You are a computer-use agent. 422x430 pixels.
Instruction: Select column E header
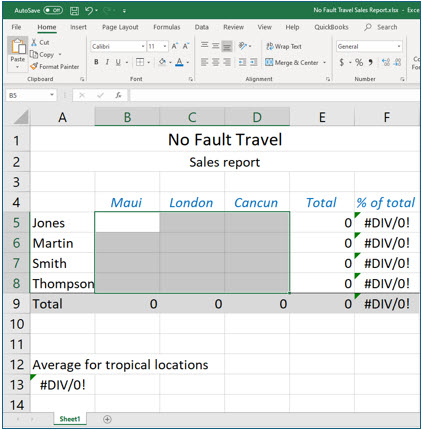[322, 117]
